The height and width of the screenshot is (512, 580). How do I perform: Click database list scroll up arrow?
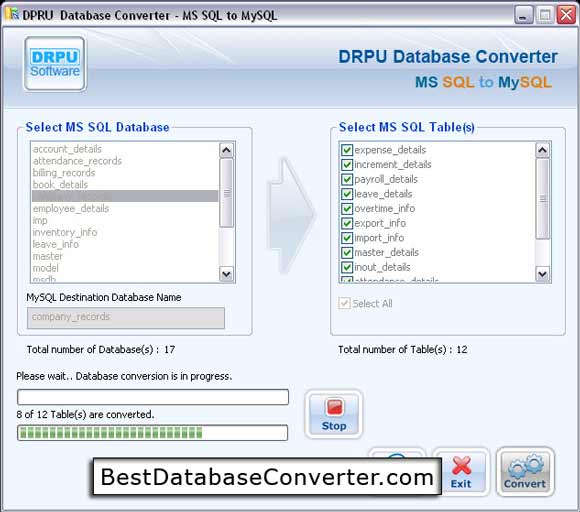click(226, 150)
